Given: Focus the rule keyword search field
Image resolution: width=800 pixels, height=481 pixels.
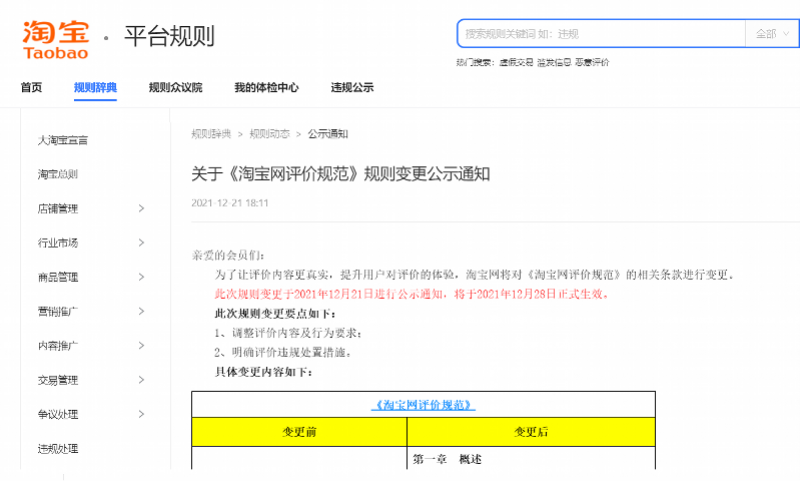Looking at the screenshot, I should 601,34.
